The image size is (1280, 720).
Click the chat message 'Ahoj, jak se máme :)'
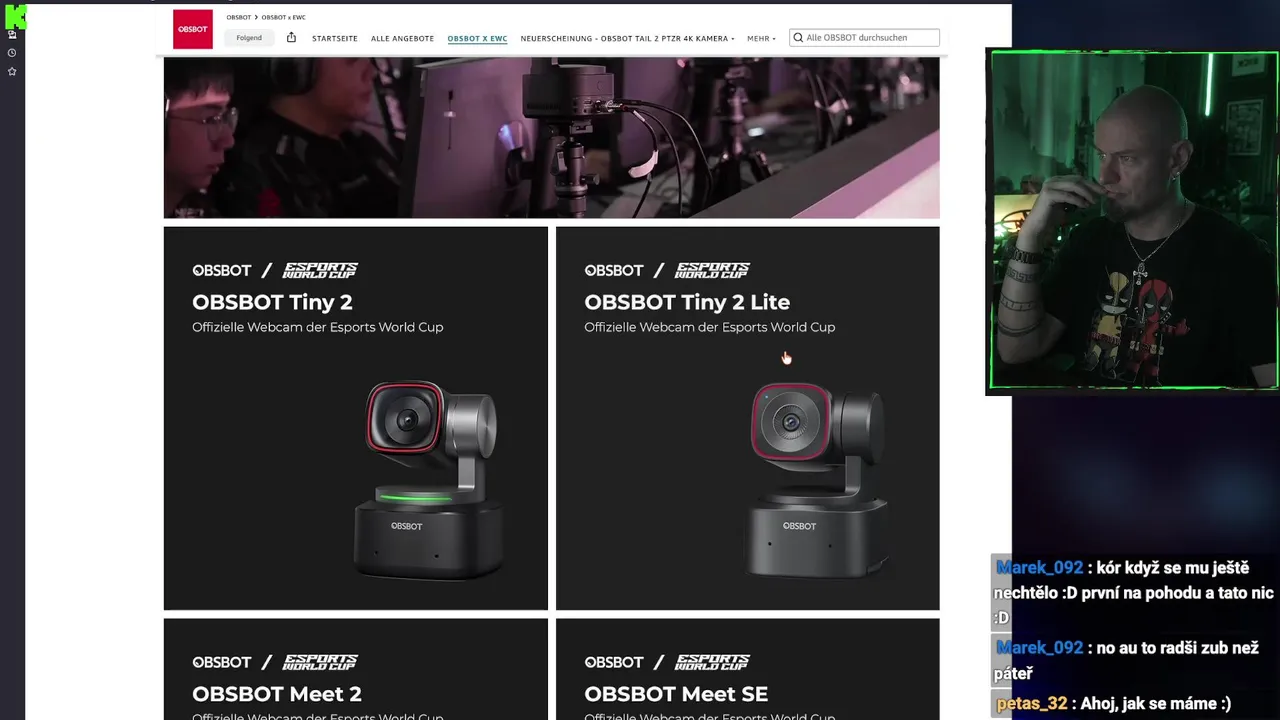click(1156, 703)
